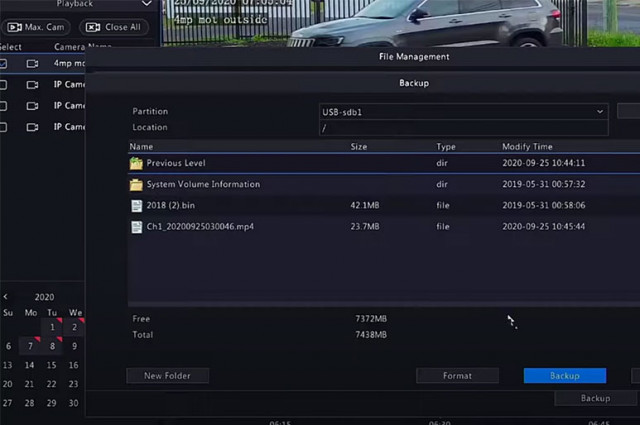Viewport: 640px width, 425px height.
Task: Toggle checkbox for the 4mp camera row
Action: pyautogui.click(x=3, y=64)
